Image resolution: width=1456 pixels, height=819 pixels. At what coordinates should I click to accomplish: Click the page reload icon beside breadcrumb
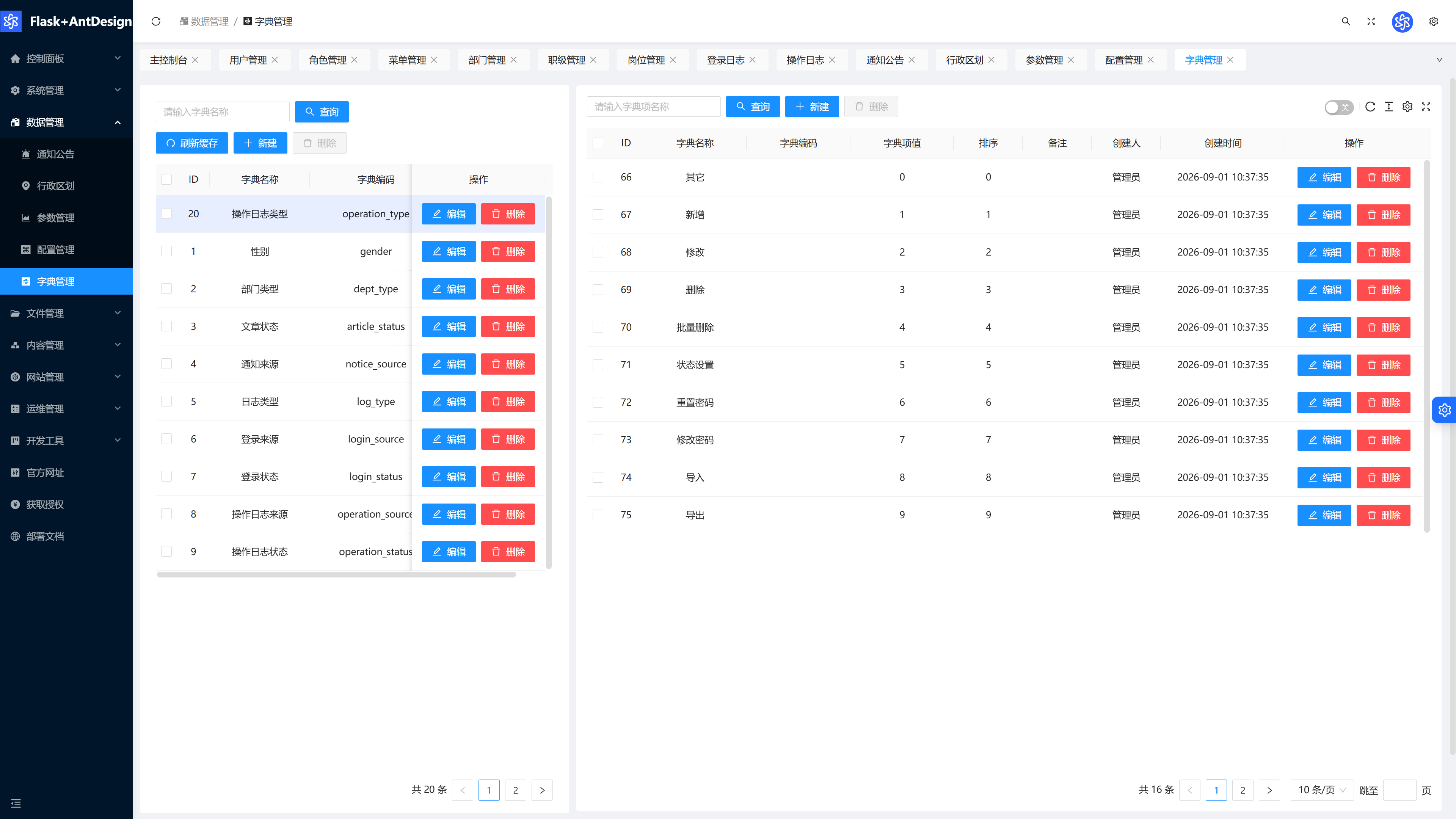coord(156,22)
